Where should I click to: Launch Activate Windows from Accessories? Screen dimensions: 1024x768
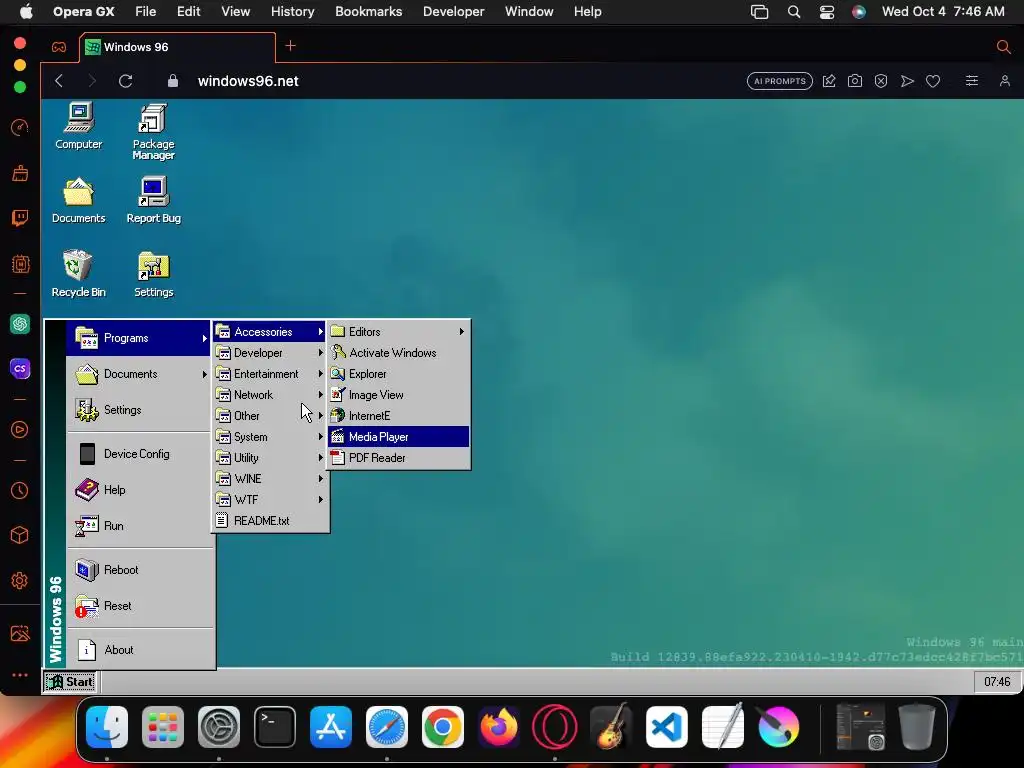[398, 353]
